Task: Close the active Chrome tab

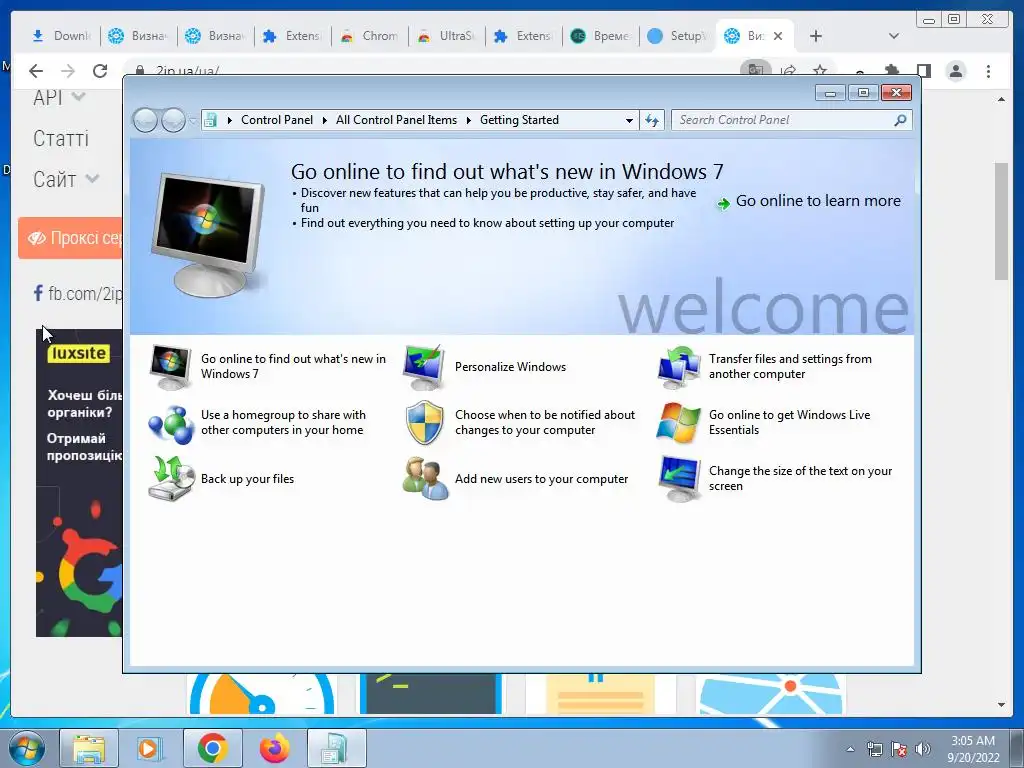Action: click(778, 36)
